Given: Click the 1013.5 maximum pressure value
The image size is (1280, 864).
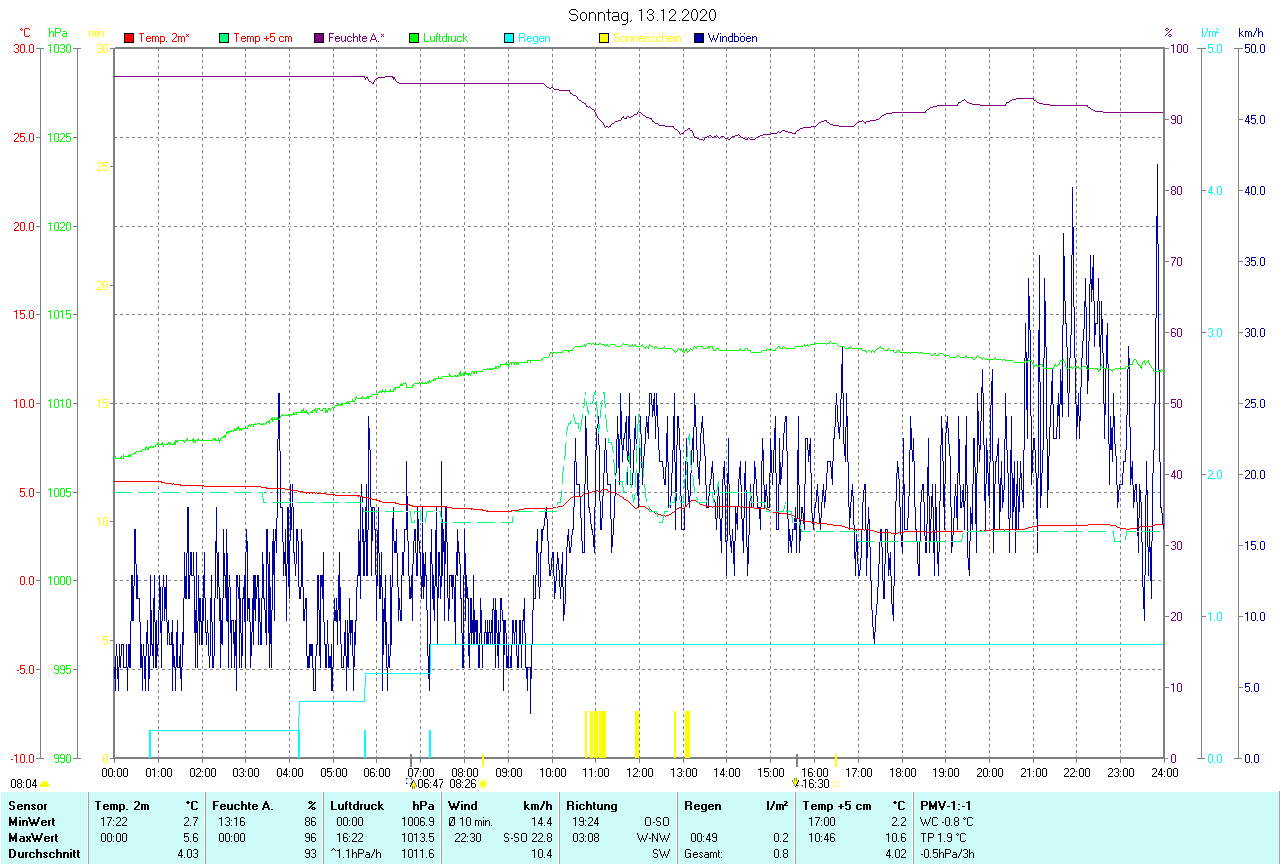Looking at the screenshot, I should click(417, 837).
